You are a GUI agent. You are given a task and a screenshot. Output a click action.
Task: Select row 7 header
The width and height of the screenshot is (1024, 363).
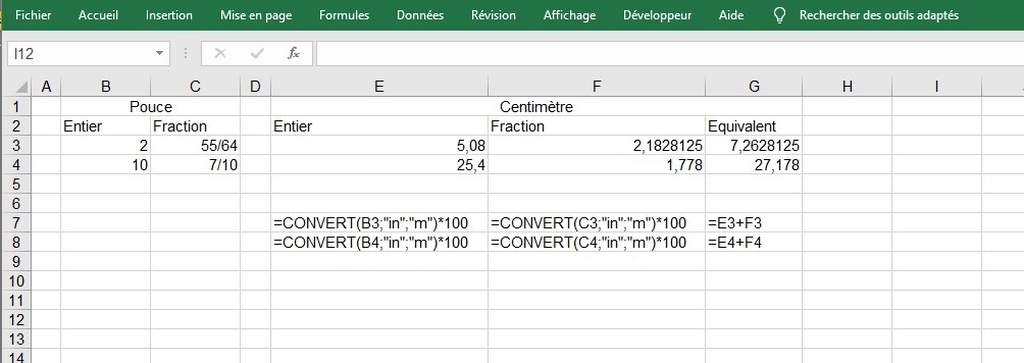click(18, 223)
